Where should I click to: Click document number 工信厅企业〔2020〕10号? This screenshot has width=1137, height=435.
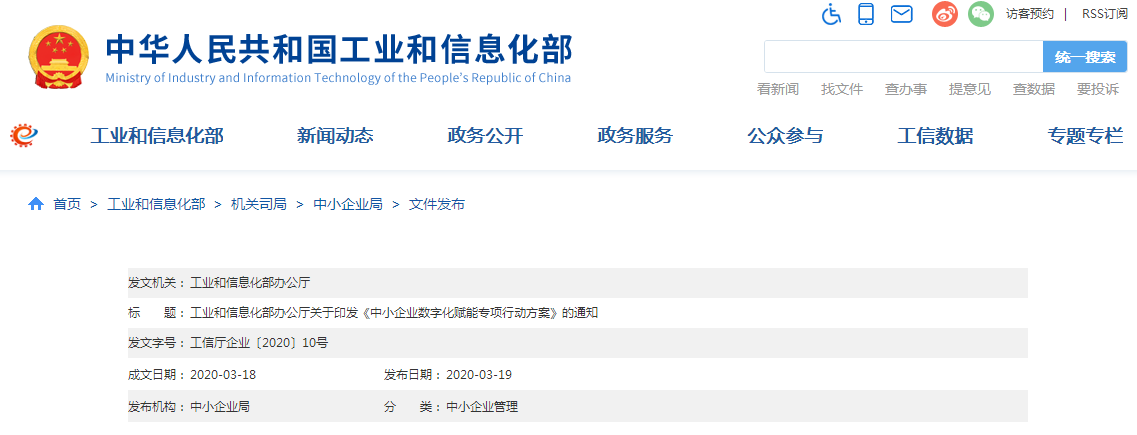click(x=259, y=343)
